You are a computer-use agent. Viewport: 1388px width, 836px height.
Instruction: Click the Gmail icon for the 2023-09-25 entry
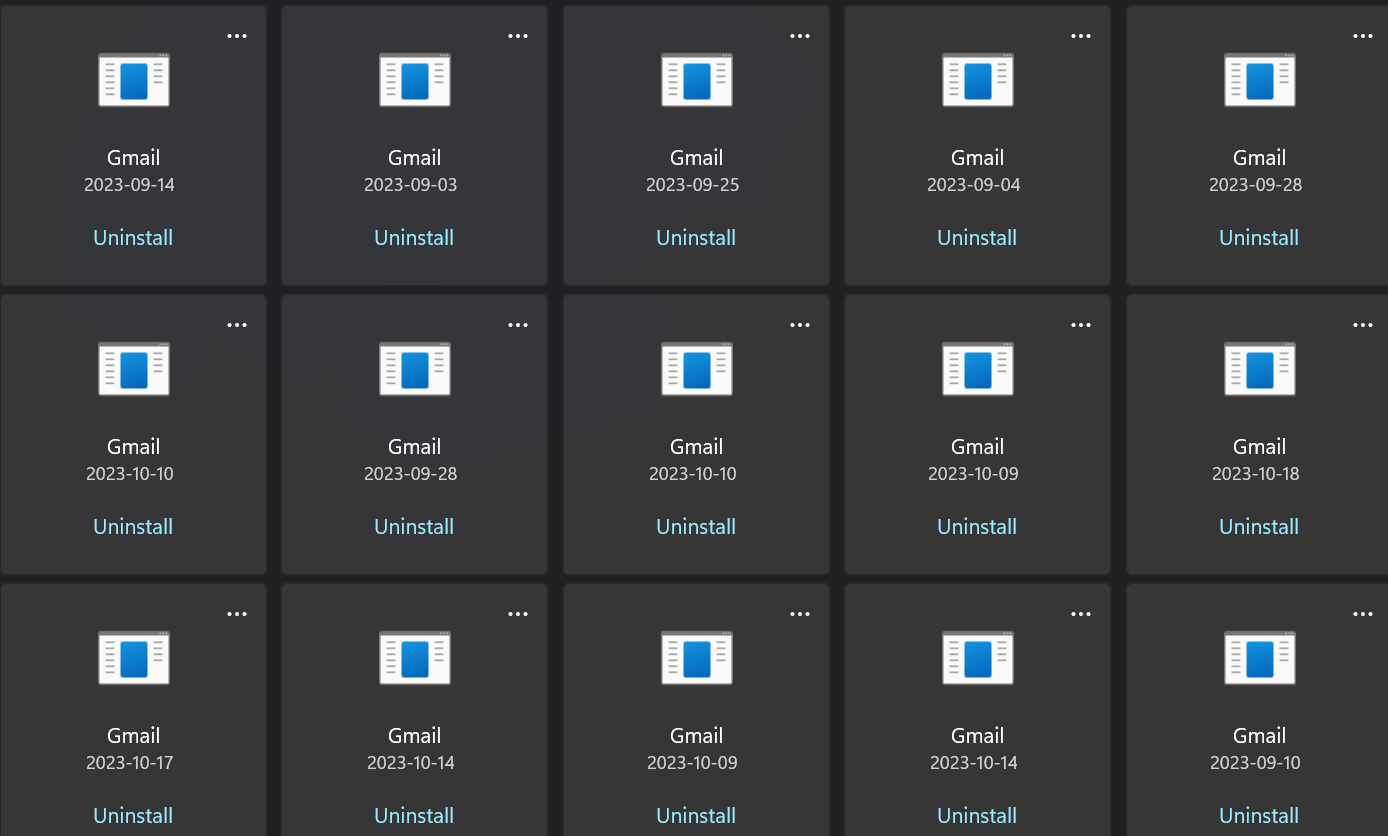pos(696,79)
